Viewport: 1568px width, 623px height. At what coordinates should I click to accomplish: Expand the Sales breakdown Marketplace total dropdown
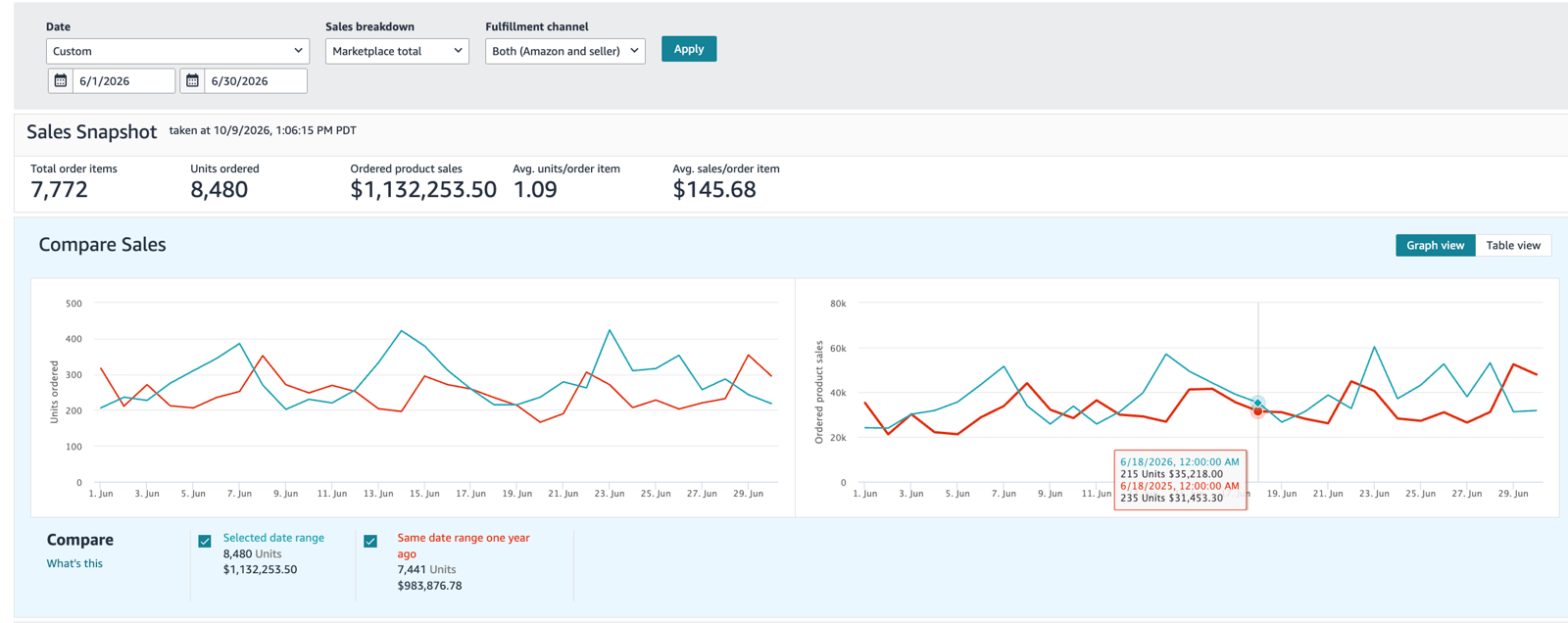[x=397, y=51]
